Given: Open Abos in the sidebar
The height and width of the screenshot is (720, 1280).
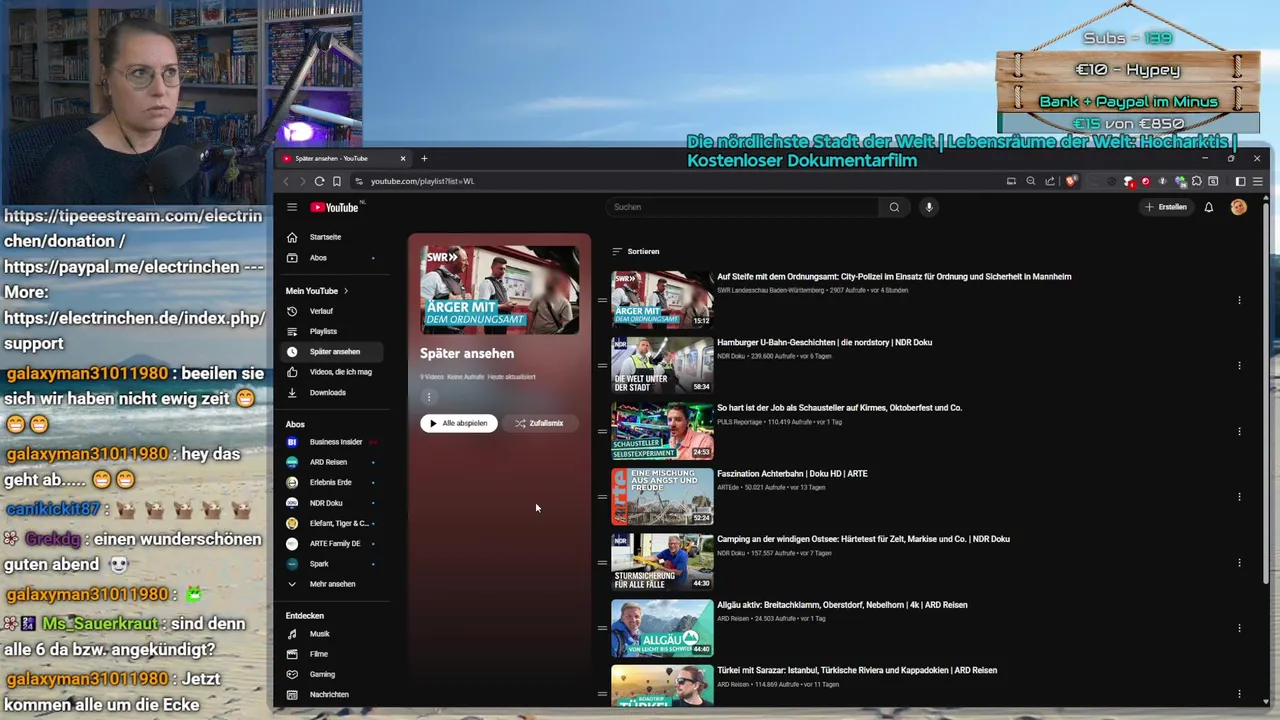Looking at the screenshot, I should pos(332,258).
